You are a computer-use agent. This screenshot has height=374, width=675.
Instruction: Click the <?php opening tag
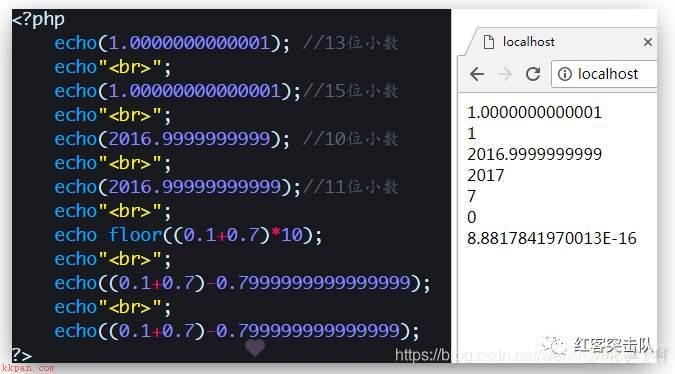coord(38,19)
